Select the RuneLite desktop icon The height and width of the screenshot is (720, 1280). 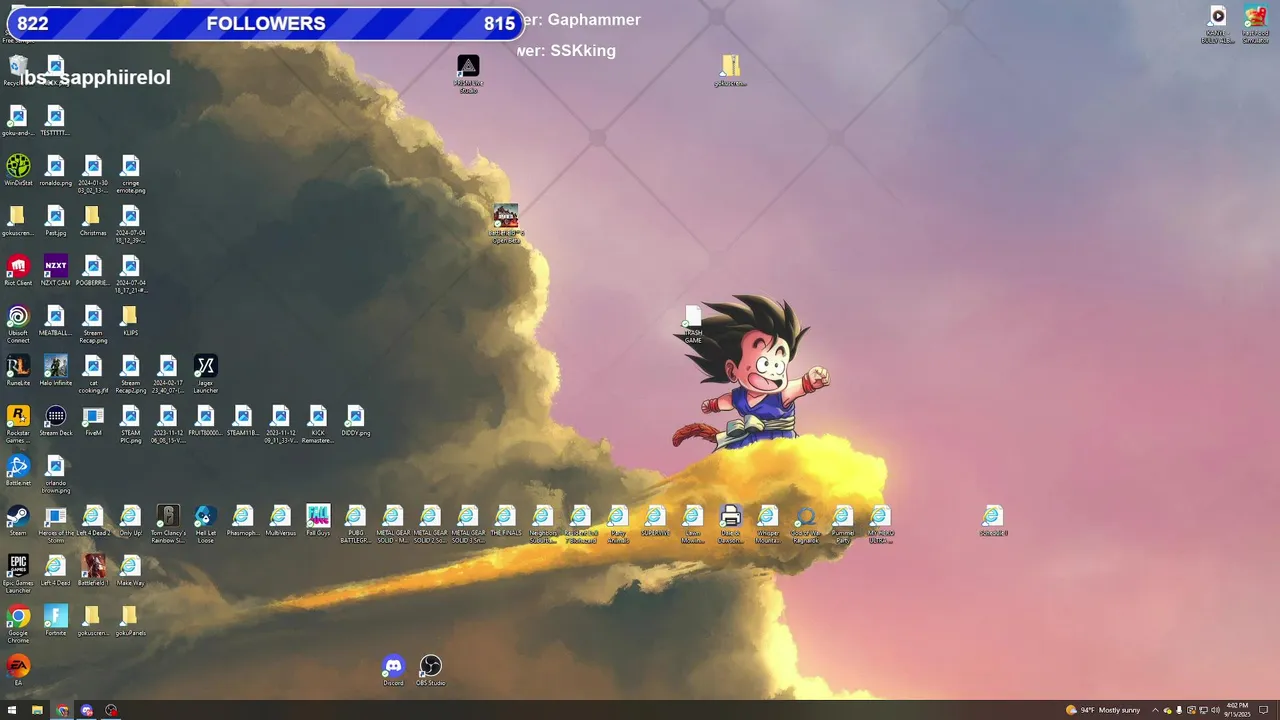[x=18, y=371]
